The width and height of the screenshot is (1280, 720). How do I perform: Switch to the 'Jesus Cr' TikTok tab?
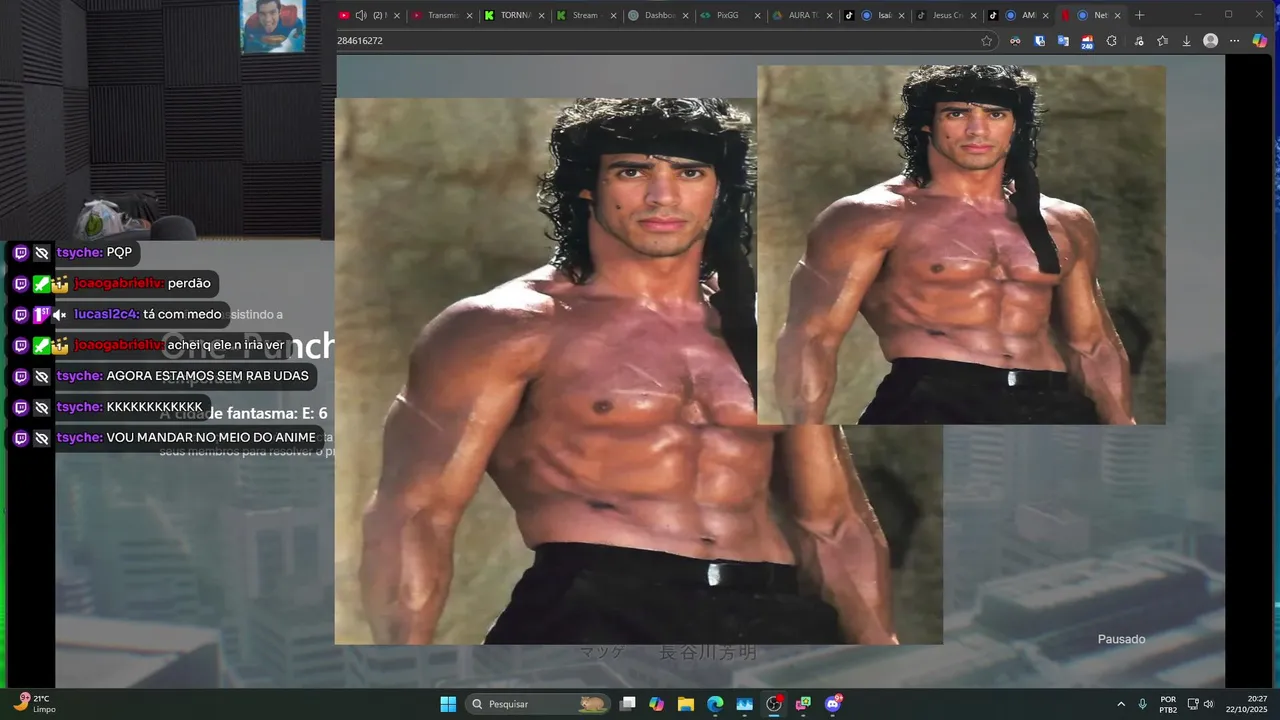[x=947, y=16]
